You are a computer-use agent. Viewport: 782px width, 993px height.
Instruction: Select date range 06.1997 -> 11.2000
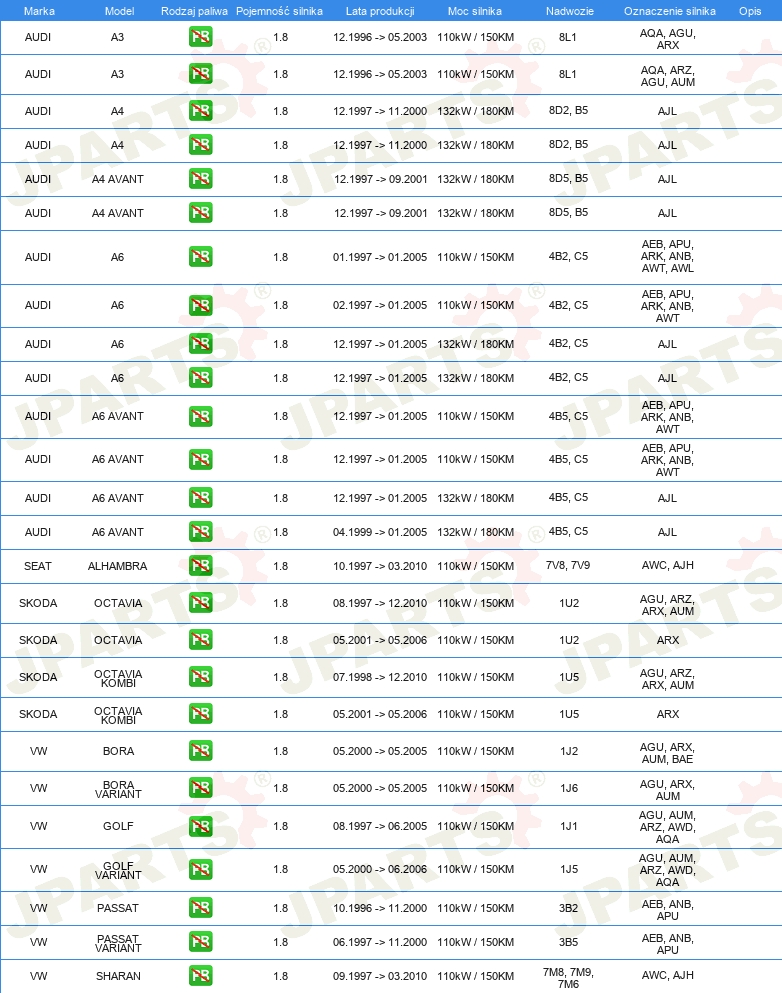tap(380, 942)
